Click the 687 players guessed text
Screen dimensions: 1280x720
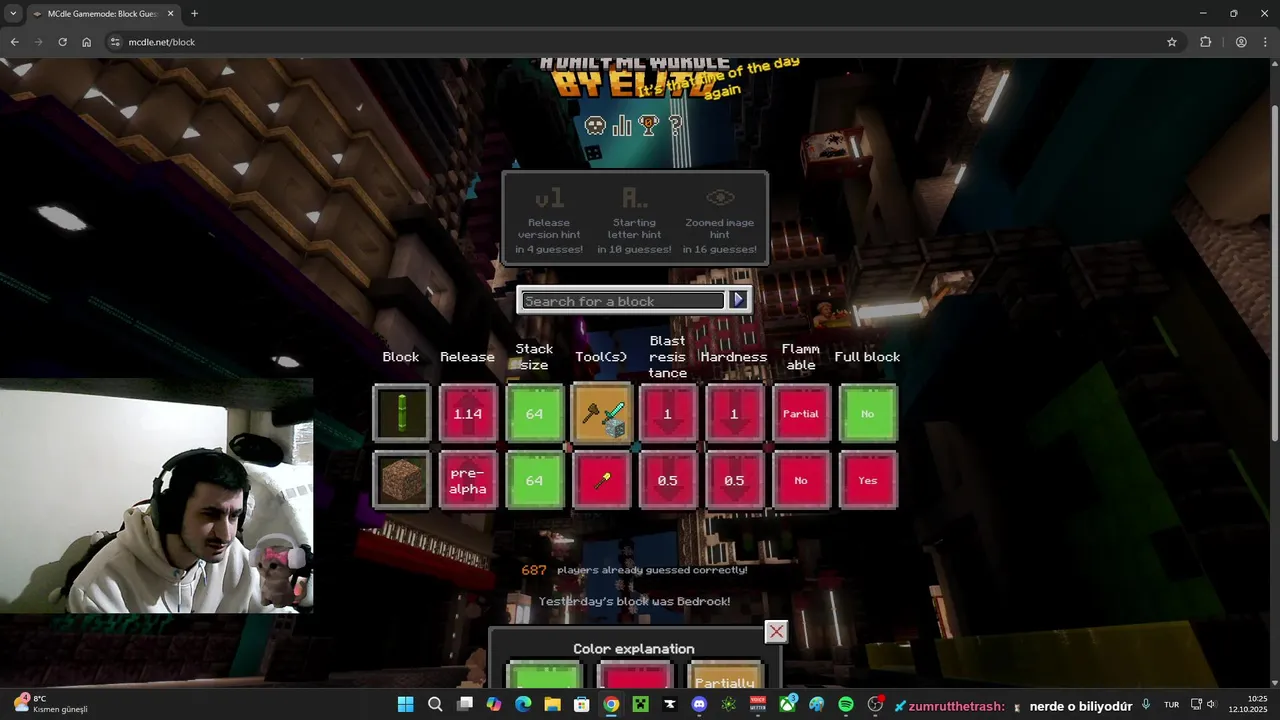[x=634, y=570]
